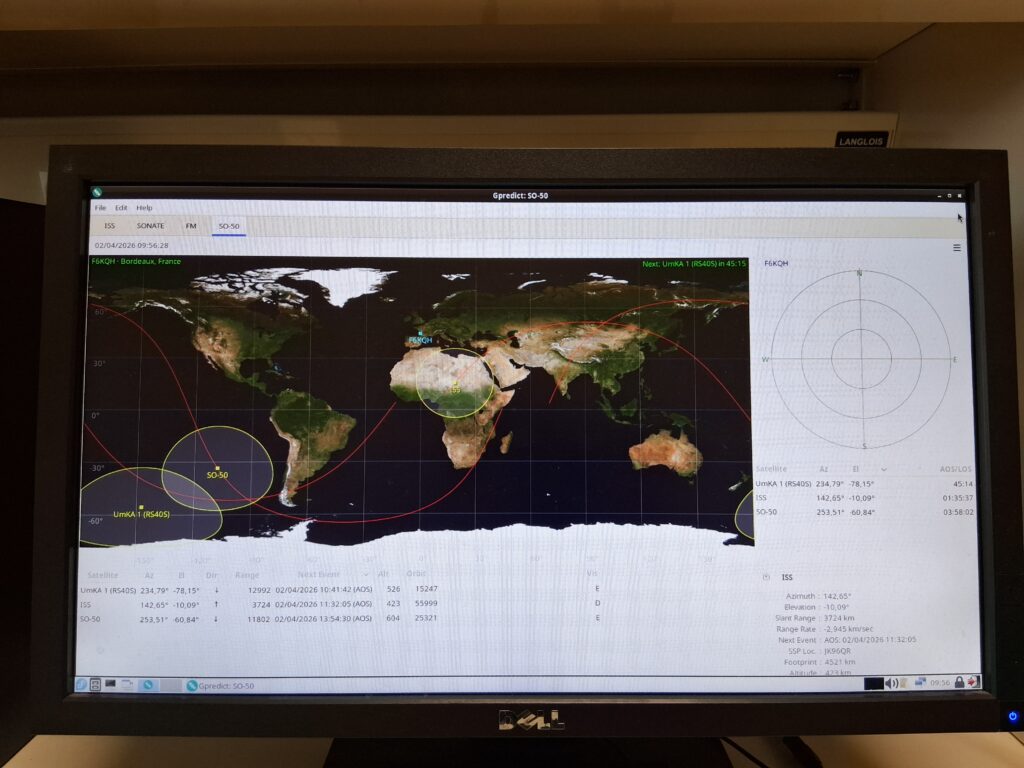The width and height of the screenshot is (1024, 768).
Task: Click the Gpredict icon in title bar
Action: point(98,193)
